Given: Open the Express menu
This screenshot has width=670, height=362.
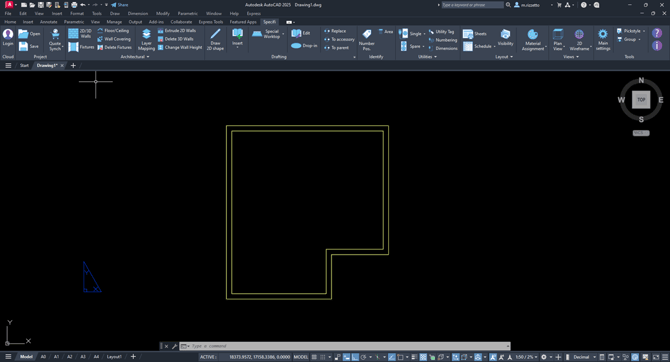Looking at the screenshot, I should [x=253, y=14].
